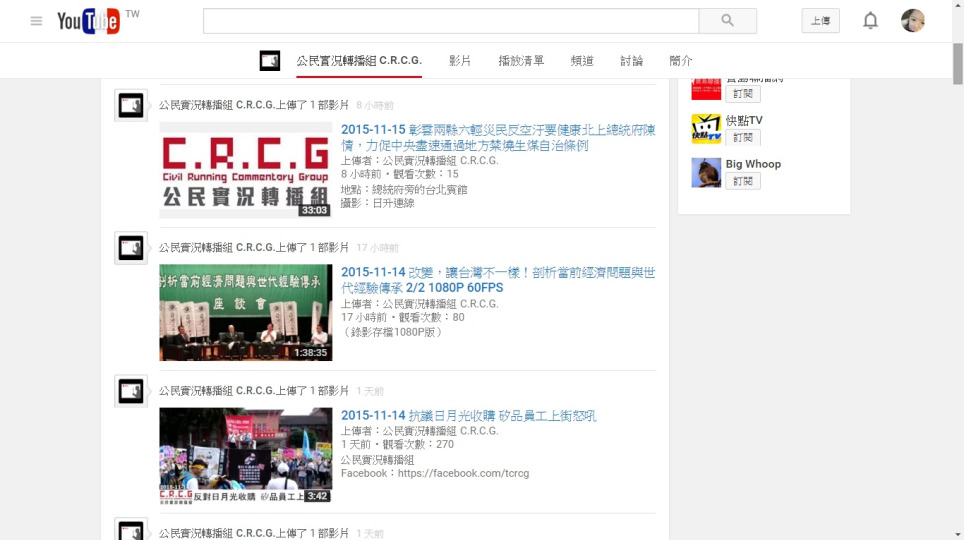Play the protest thumbnail 3:42
This screenshot has width=964, height=540.
(x=245, y=456)
